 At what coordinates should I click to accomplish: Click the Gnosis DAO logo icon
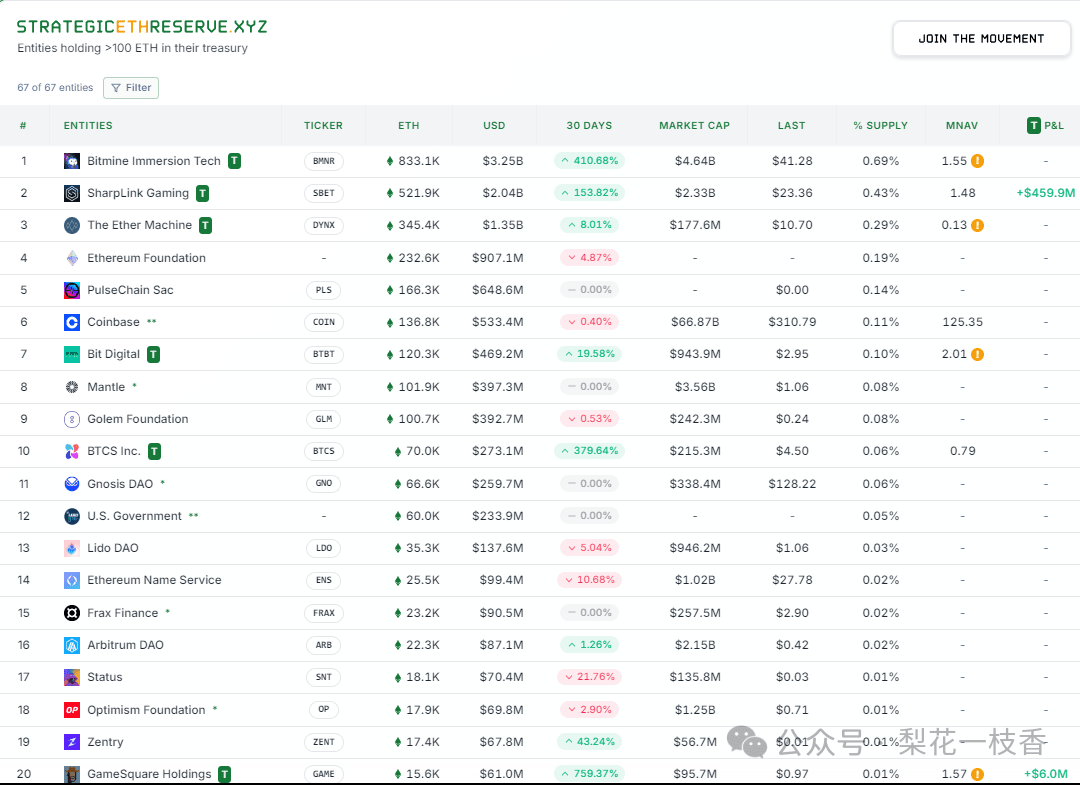click(x=72, y=484)
